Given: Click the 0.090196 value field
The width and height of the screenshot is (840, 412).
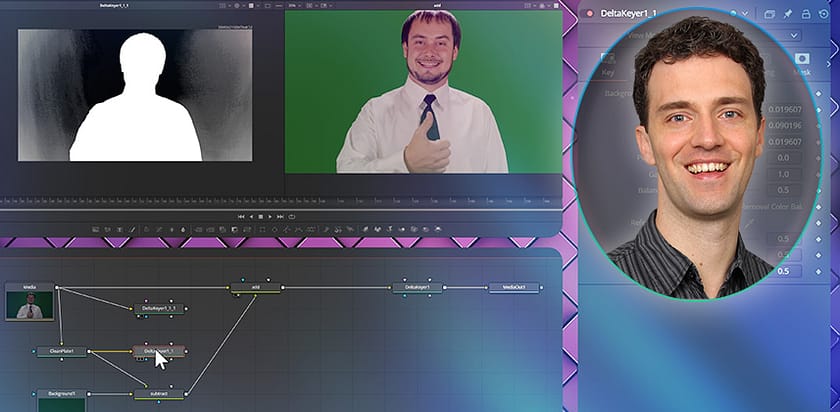Looking at the screenshot, I should point(784,126).
